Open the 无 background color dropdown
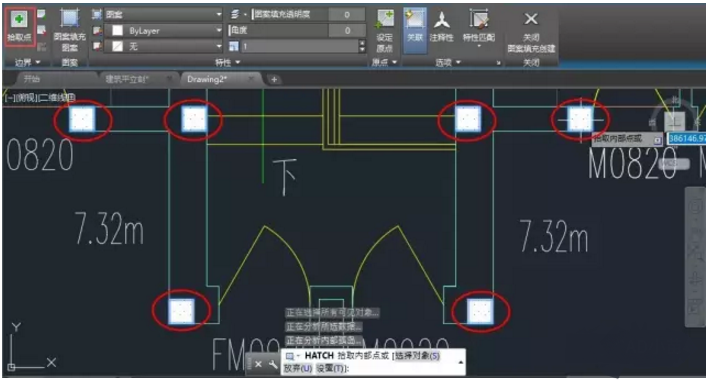Viewport: 708px width, 380px height. pyautogui.click(x=164, y=46)
